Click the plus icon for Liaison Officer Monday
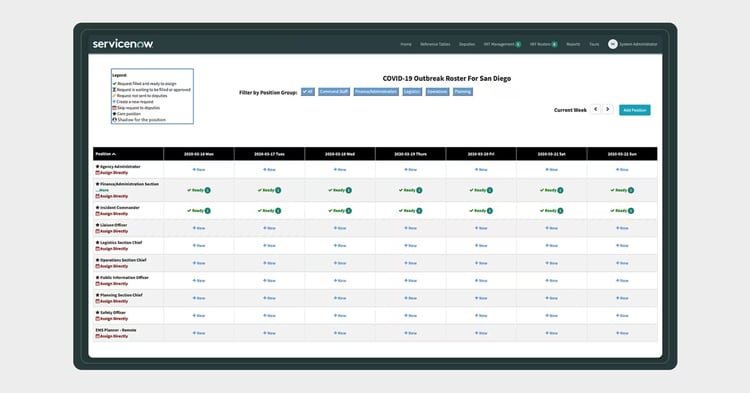This screenshot has height=393, width=750. (x=194, y=228)
